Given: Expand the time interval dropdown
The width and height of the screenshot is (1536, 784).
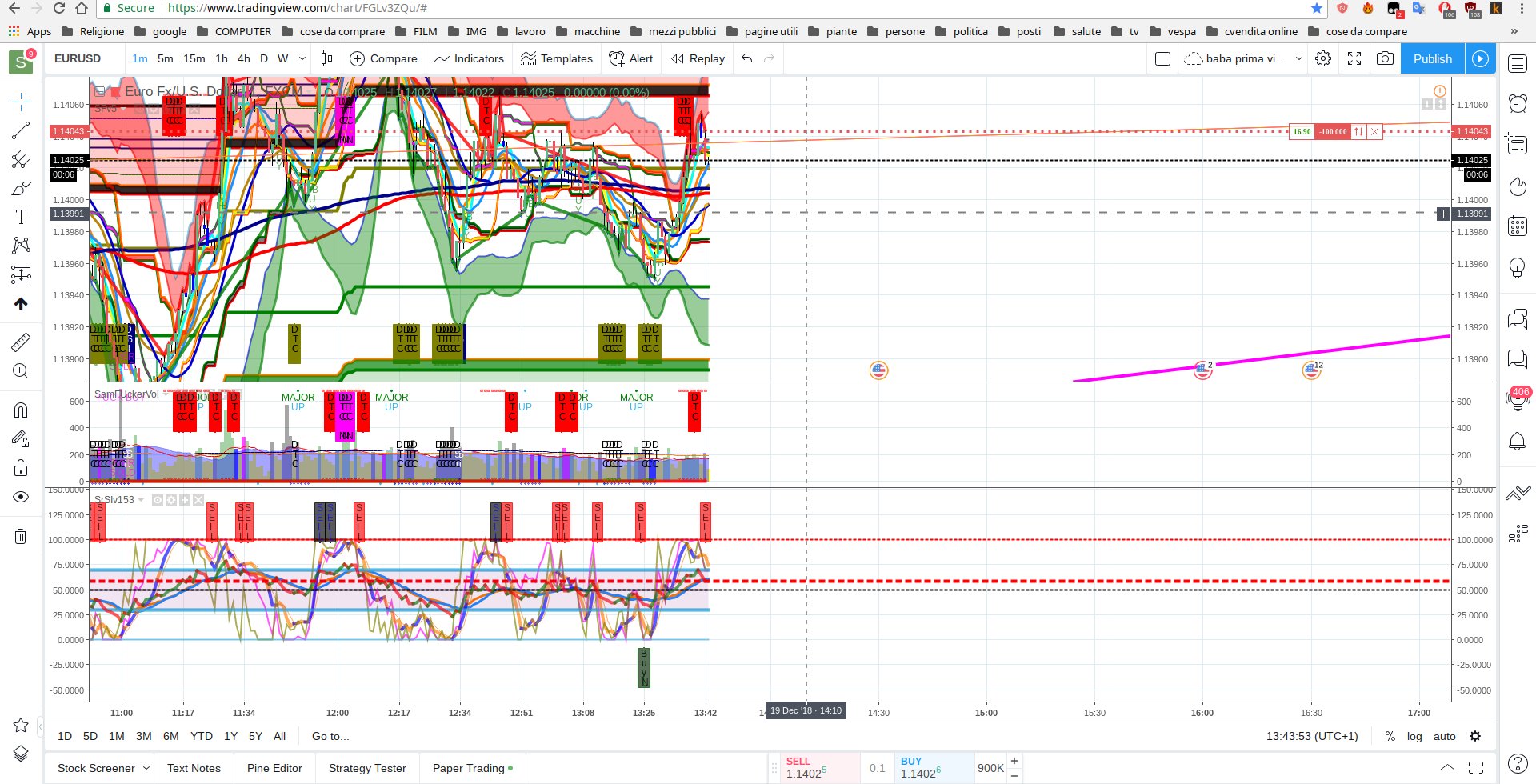Looking at the screenshot, I should (302, 58).
